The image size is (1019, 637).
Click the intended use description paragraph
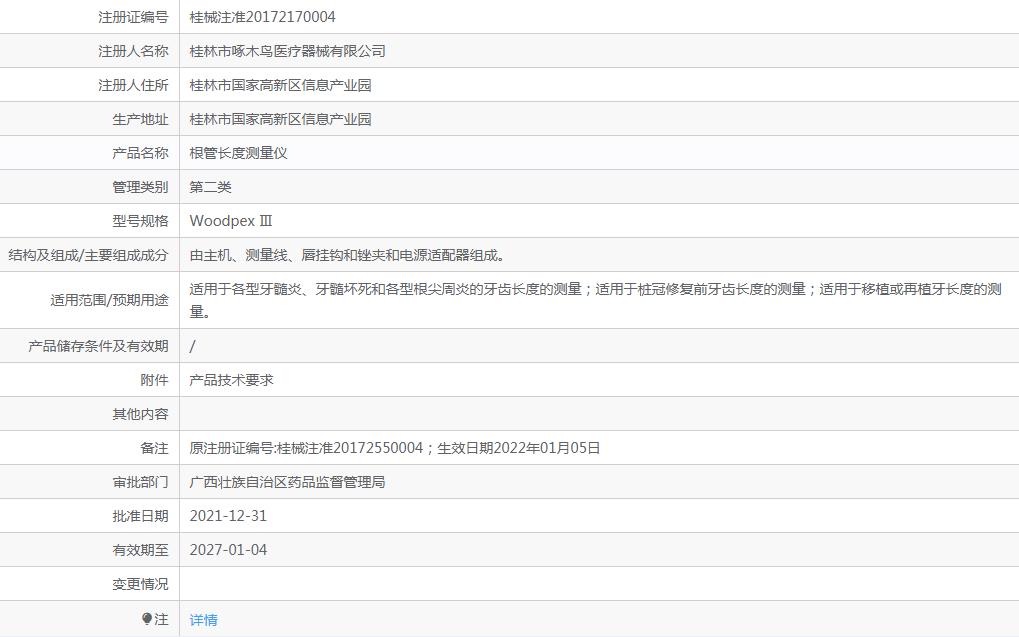[x=595, y=299]
